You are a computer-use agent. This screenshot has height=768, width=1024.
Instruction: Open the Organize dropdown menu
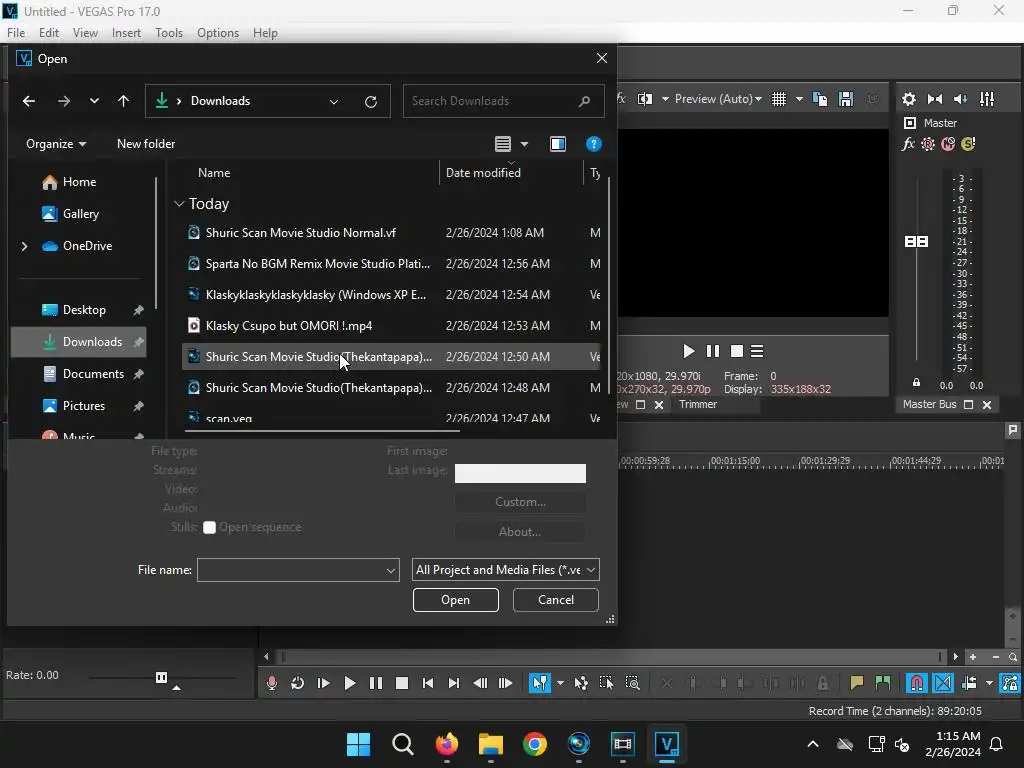56,144
